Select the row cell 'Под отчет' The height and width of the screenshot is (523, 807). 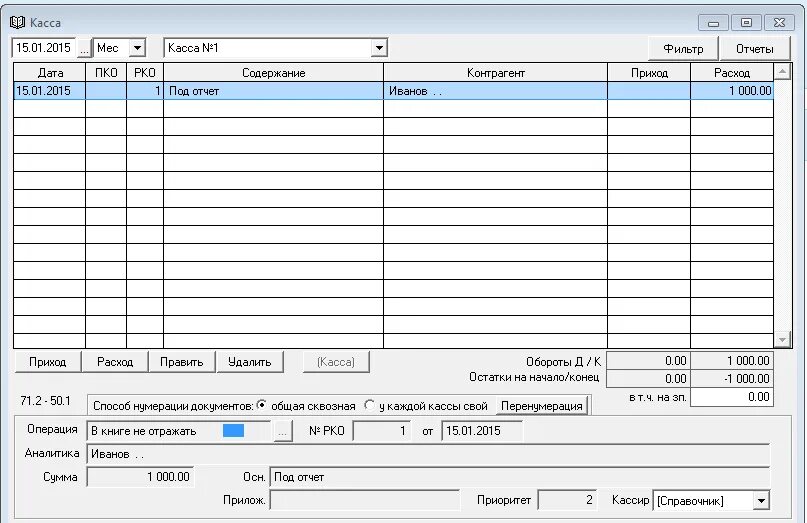[273, 91]
